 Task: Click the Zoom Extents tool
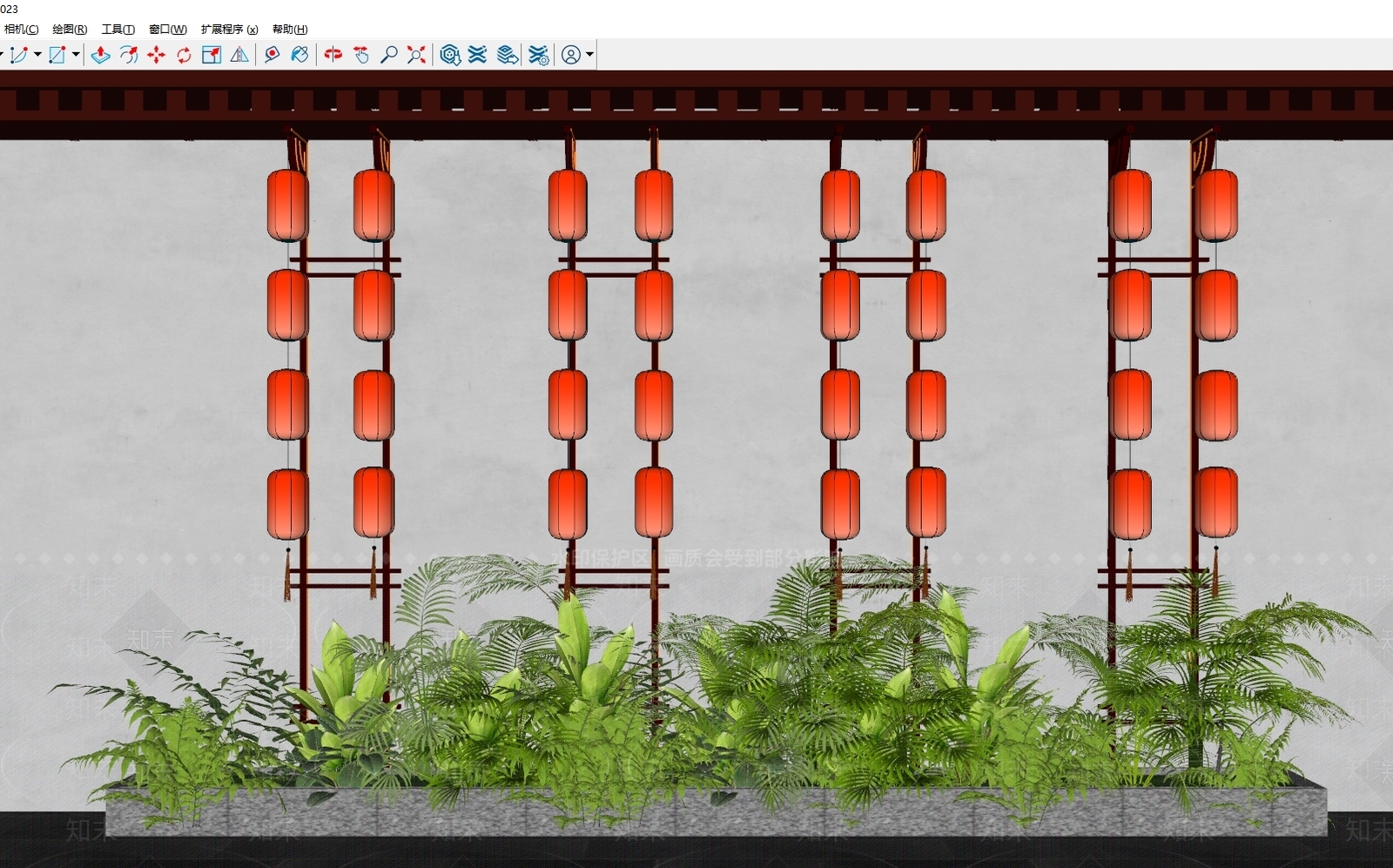tap(417, 55)
